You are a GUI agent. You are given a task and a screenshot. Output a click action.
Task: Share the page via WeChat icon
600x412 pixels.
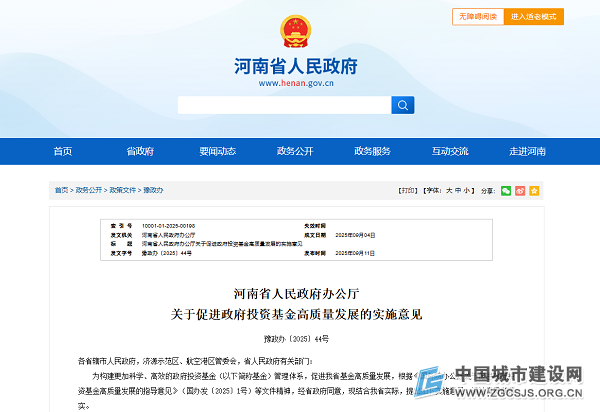[x=506, y=189]
